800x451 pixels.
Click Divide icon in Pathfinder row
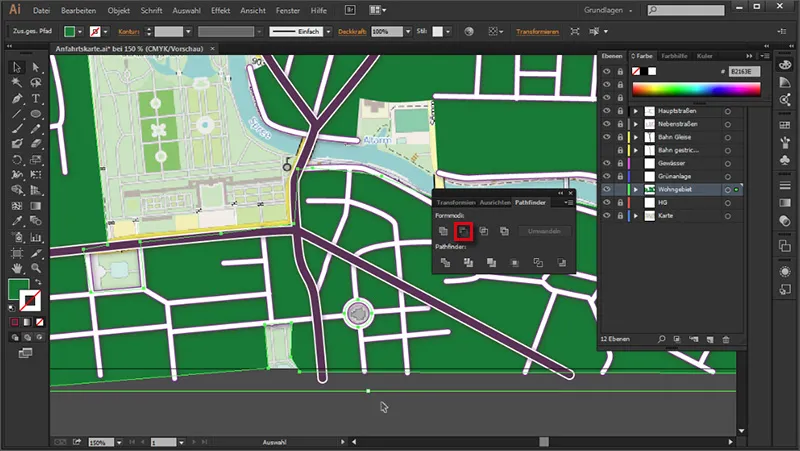point(445,263)
